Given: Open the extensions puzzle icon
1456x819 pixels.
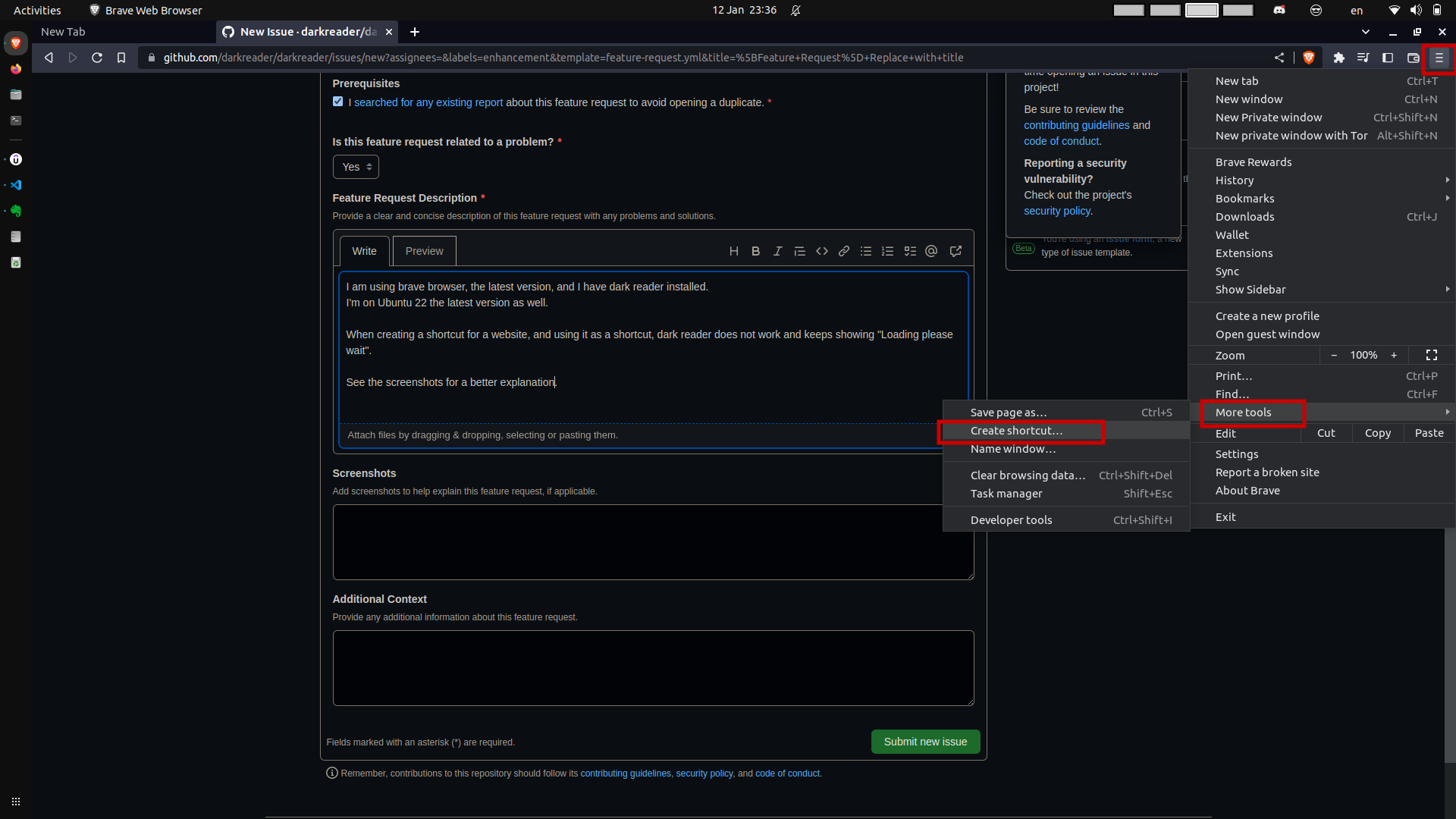Looking at the screenshot, I should point(1338,58).
